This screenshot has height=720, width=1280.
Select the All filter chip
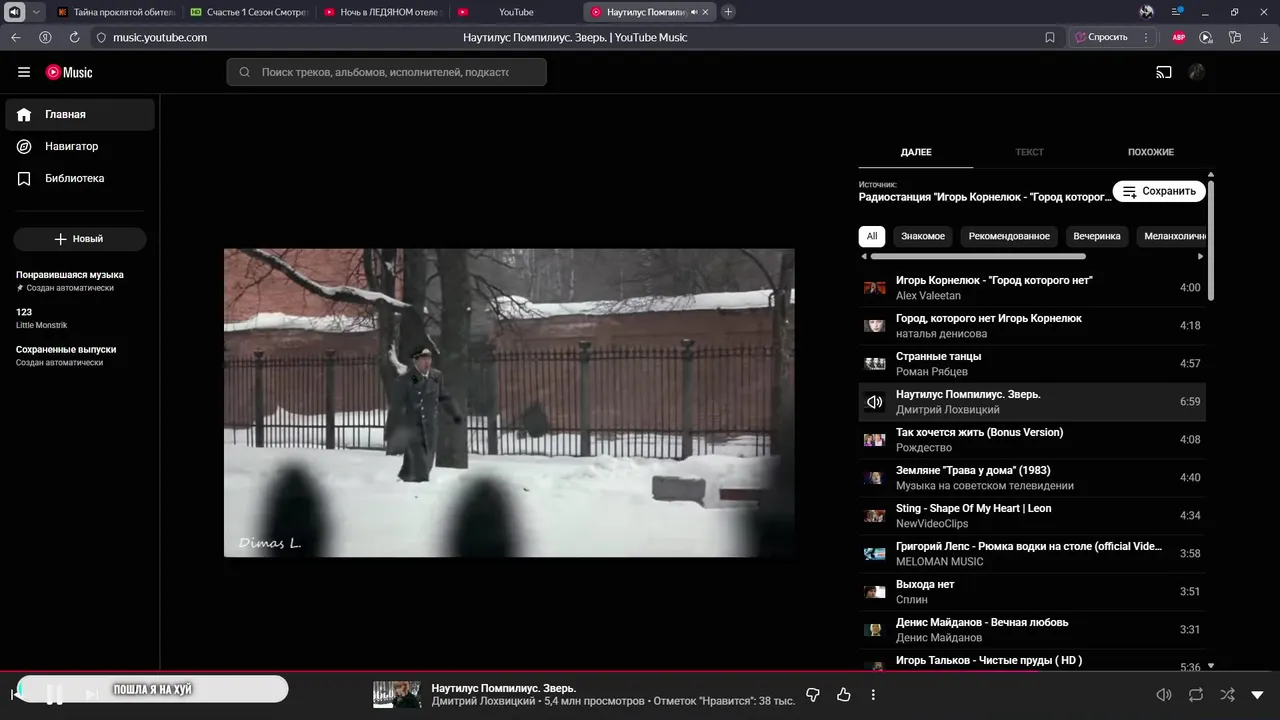point(872,236)
